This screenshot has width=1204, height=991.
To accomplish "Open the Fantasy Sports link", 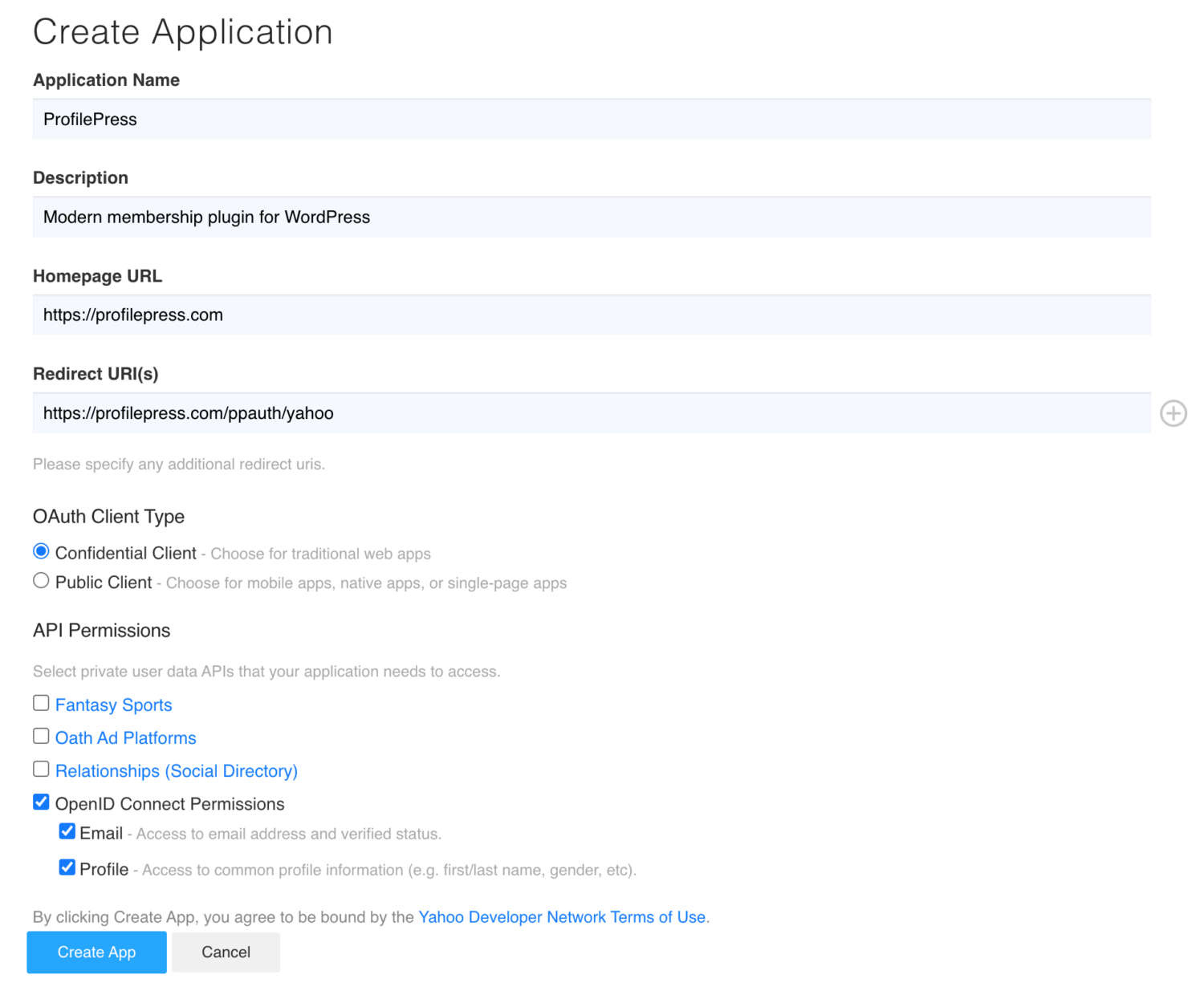I will (114, 705).
